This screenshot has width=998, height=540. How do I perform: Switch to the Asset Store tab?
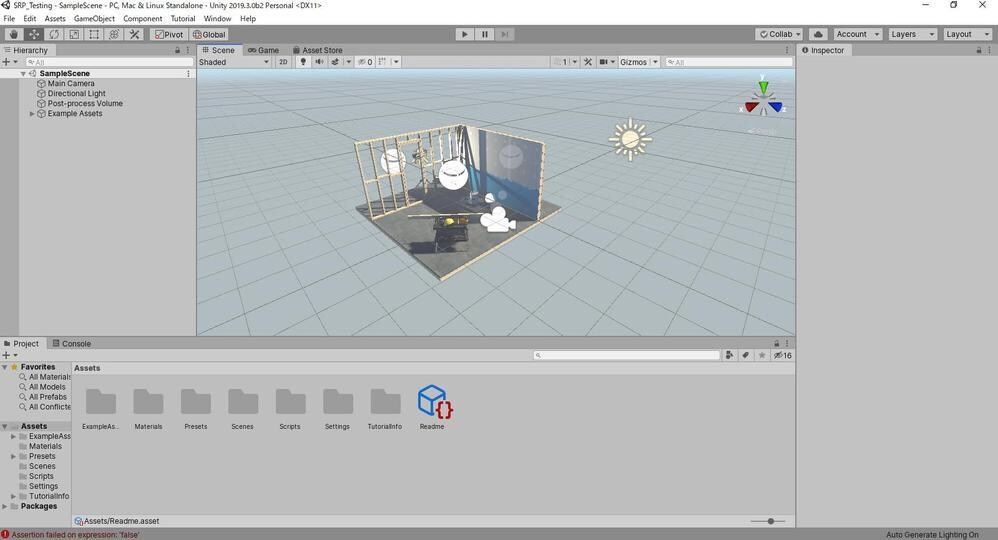318,50
